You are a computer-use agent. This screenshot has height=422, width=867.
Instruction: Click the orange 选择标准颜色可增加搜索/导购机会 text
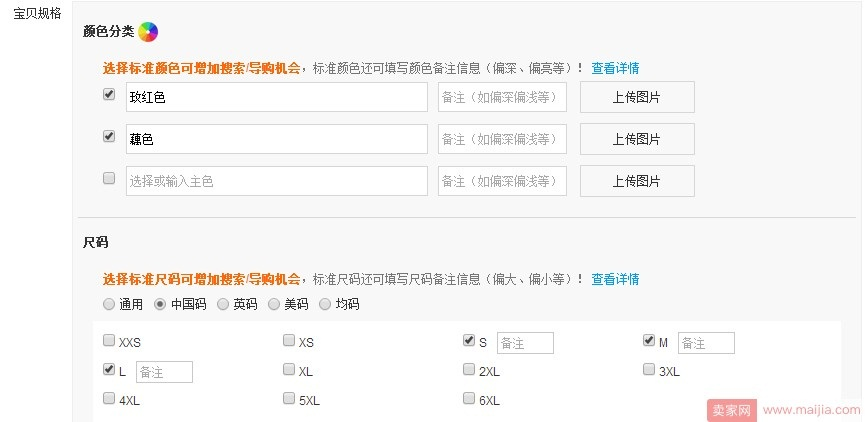(201, 68)
